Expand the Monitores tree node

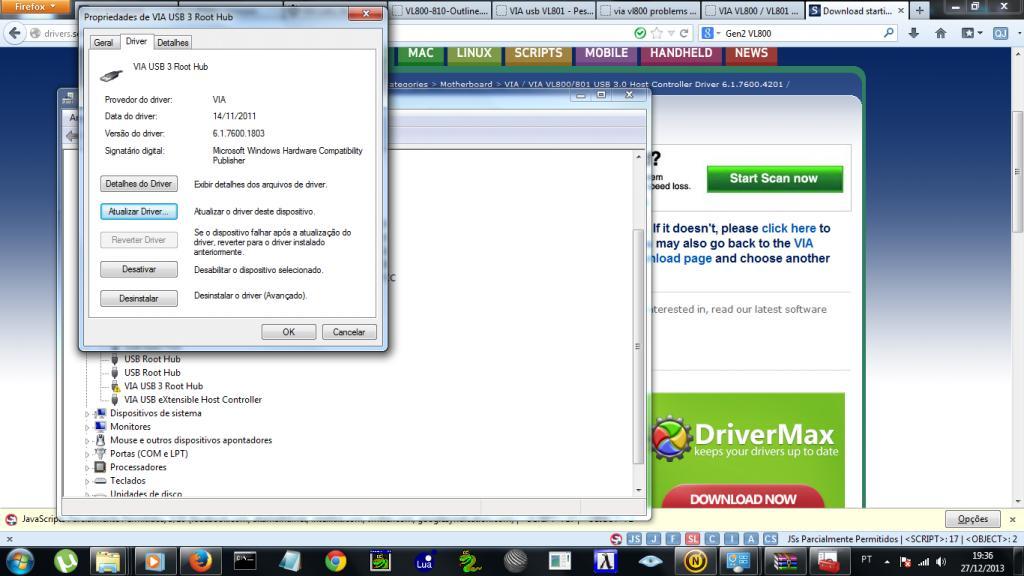[87, 427]
